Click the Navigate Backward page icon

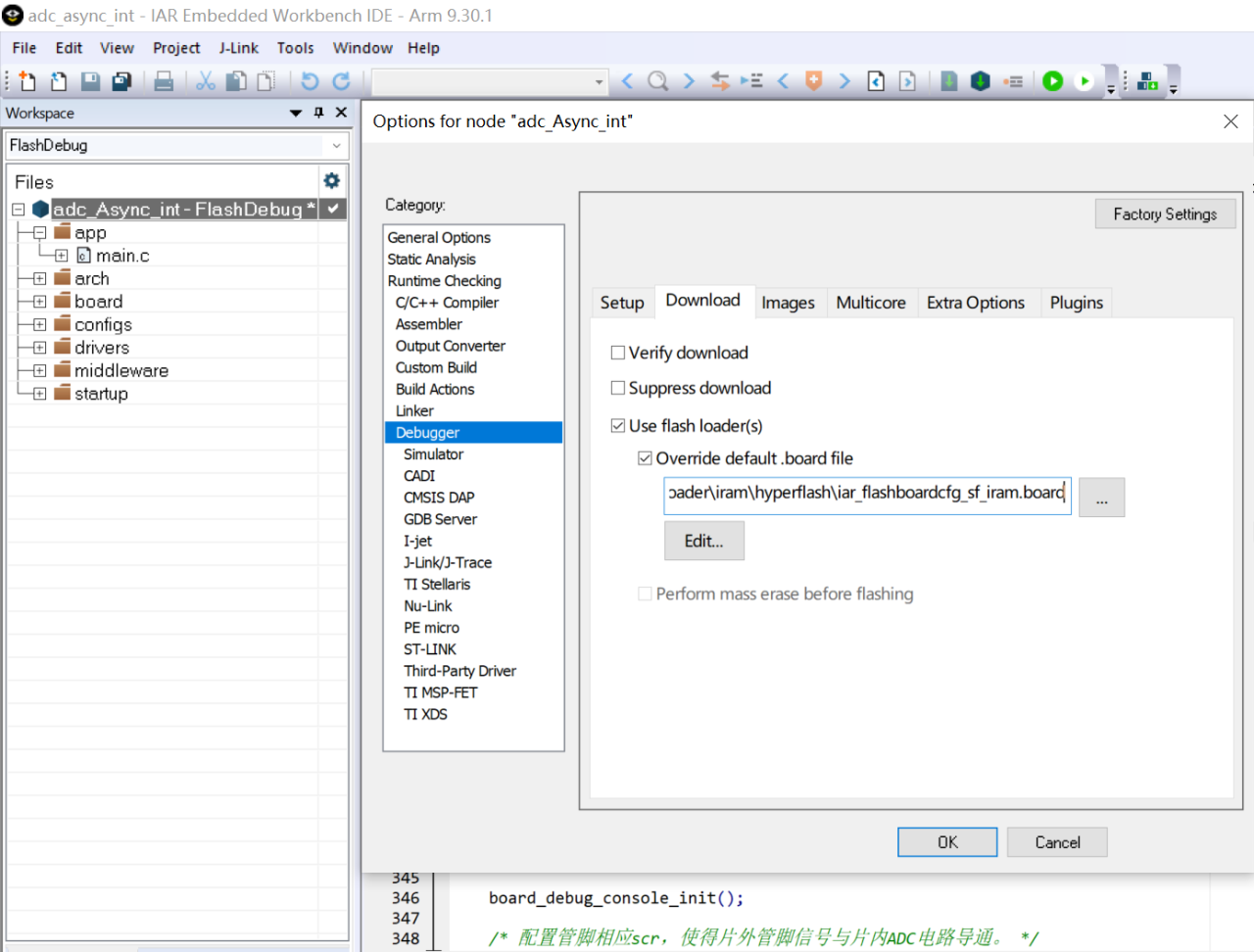point(876,81)
